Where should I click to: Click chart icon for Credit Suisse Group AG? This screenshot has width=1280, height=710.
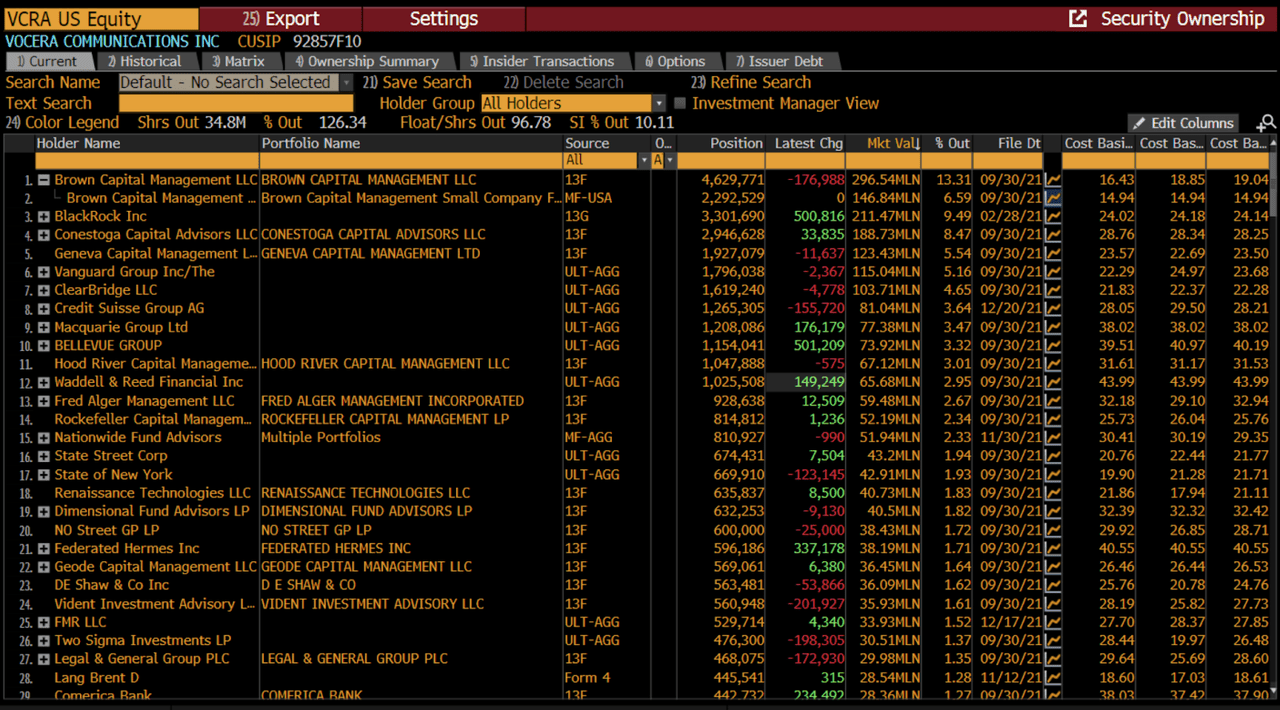pyautogui.click(x=1053, y=308)
